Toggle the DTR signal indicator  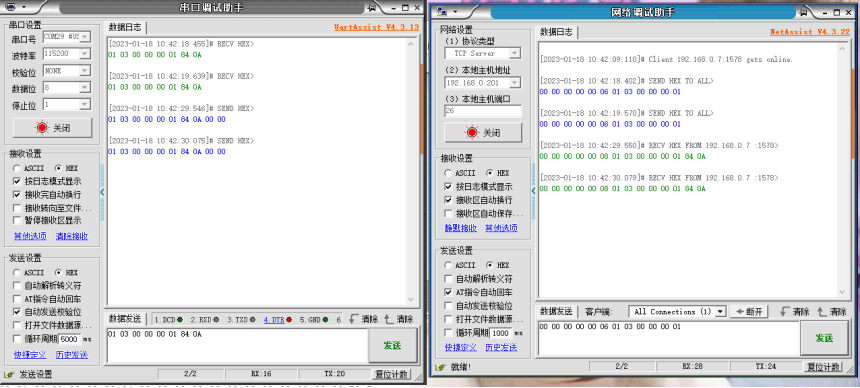(278, 319)
